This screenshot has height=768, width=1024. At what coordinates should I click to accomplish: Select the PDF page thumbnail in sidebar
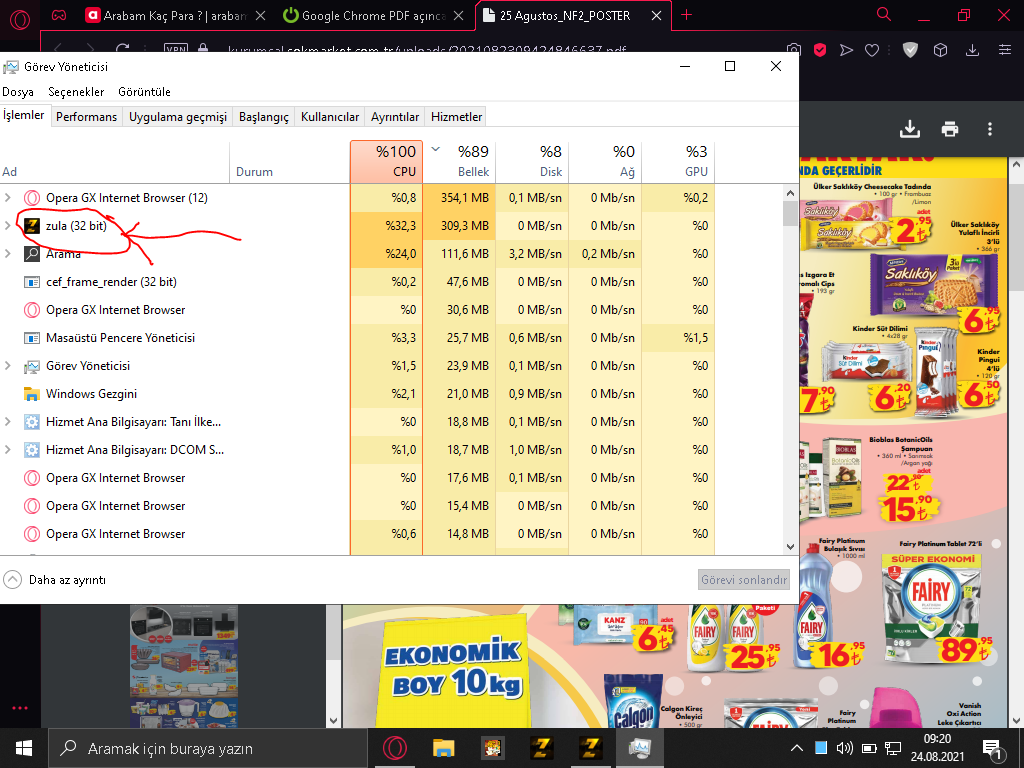(184, 666)
